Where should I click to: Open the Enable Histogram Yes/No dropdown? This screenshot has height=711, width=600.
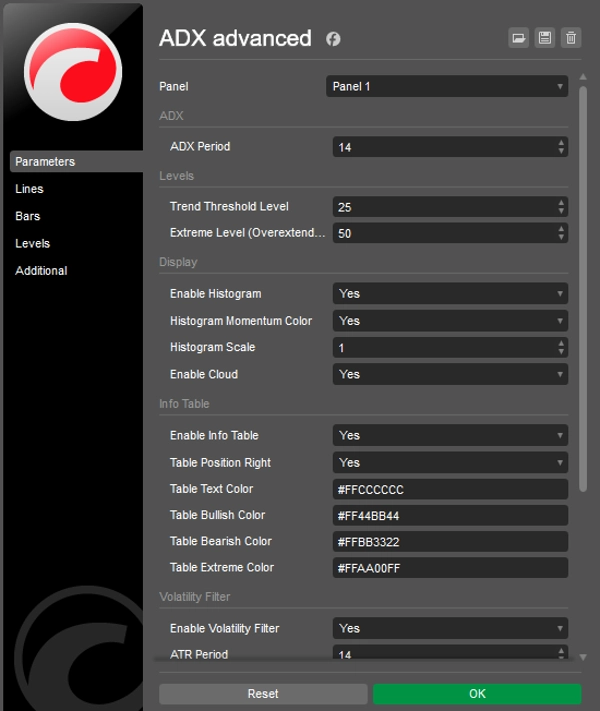(450, 294)
